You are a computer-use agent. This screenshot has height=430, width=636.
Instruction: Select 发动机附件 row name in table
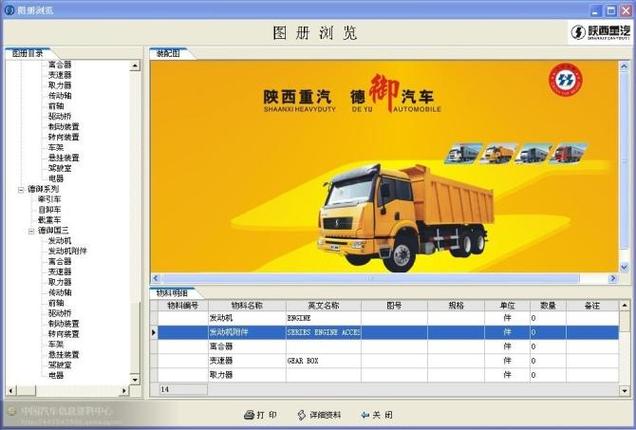coord(247,332)
